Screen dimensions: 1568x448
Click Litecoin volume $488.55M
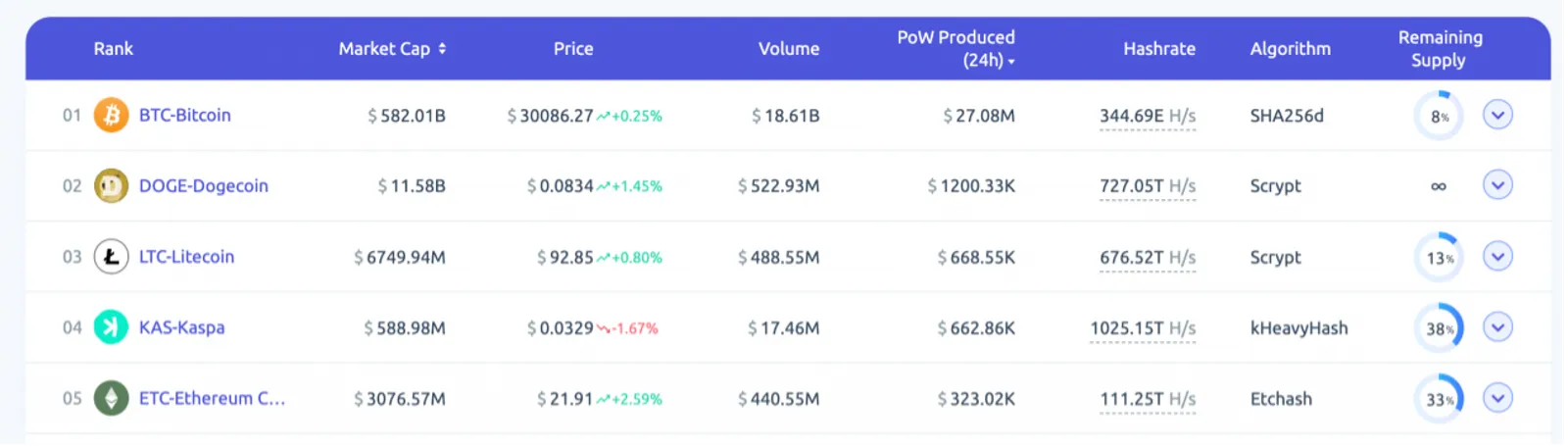779,258
